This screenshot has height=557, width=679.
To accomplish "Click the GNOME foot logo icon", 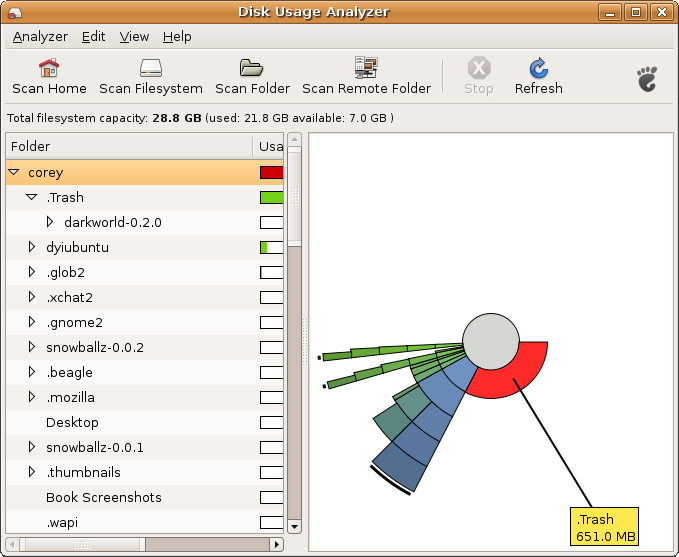I will 648,79.
